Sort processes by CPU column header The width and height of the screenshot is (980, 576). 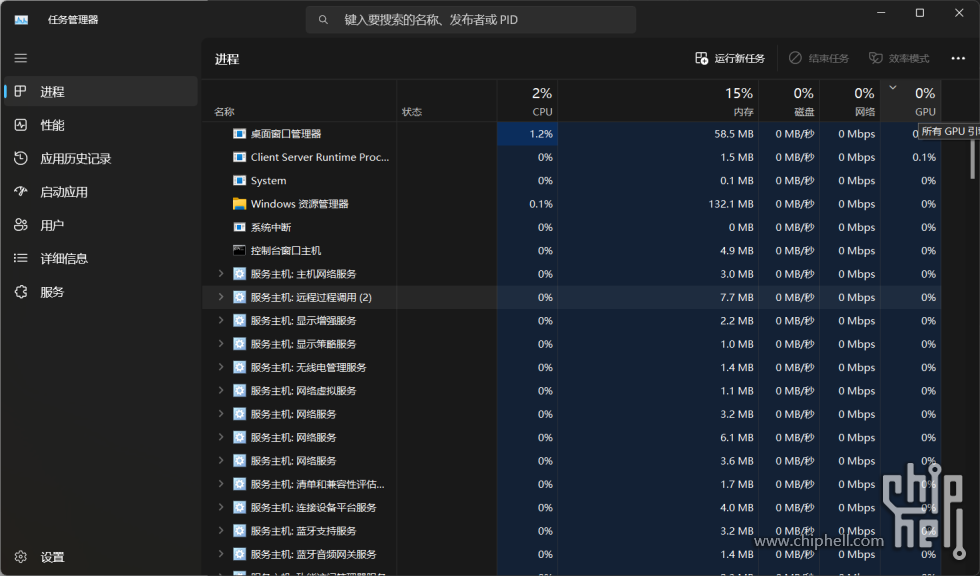(x=528, y=101)
